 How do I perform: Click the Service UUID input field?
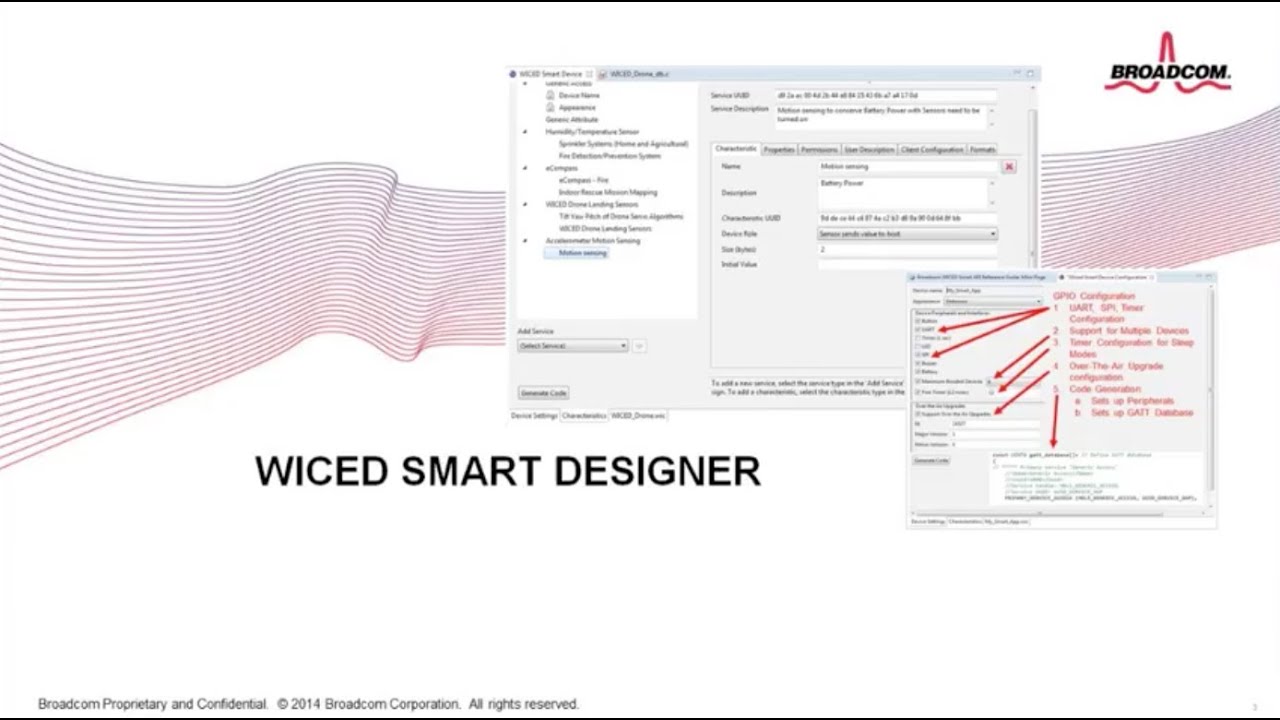885,96
